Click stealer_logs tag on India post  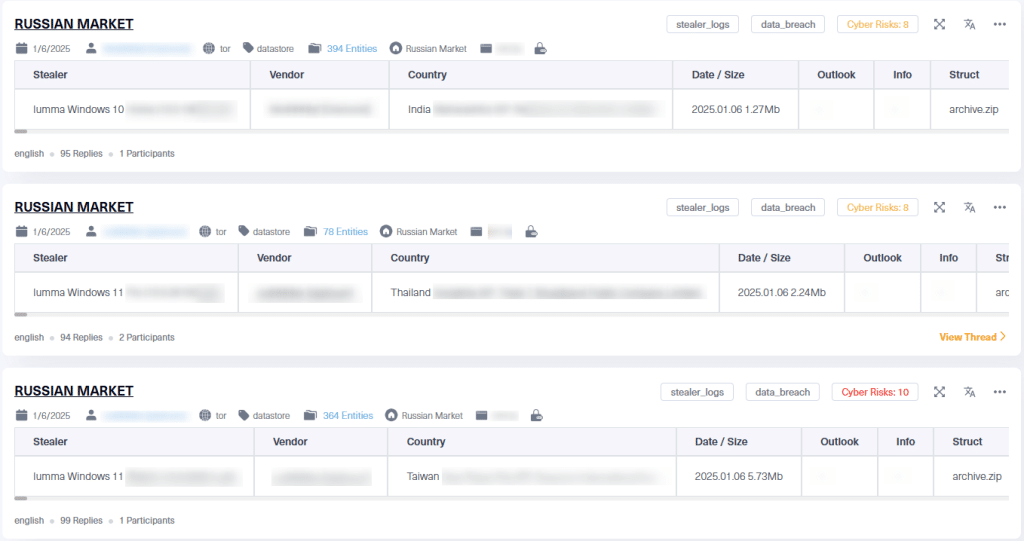(703, 24)
